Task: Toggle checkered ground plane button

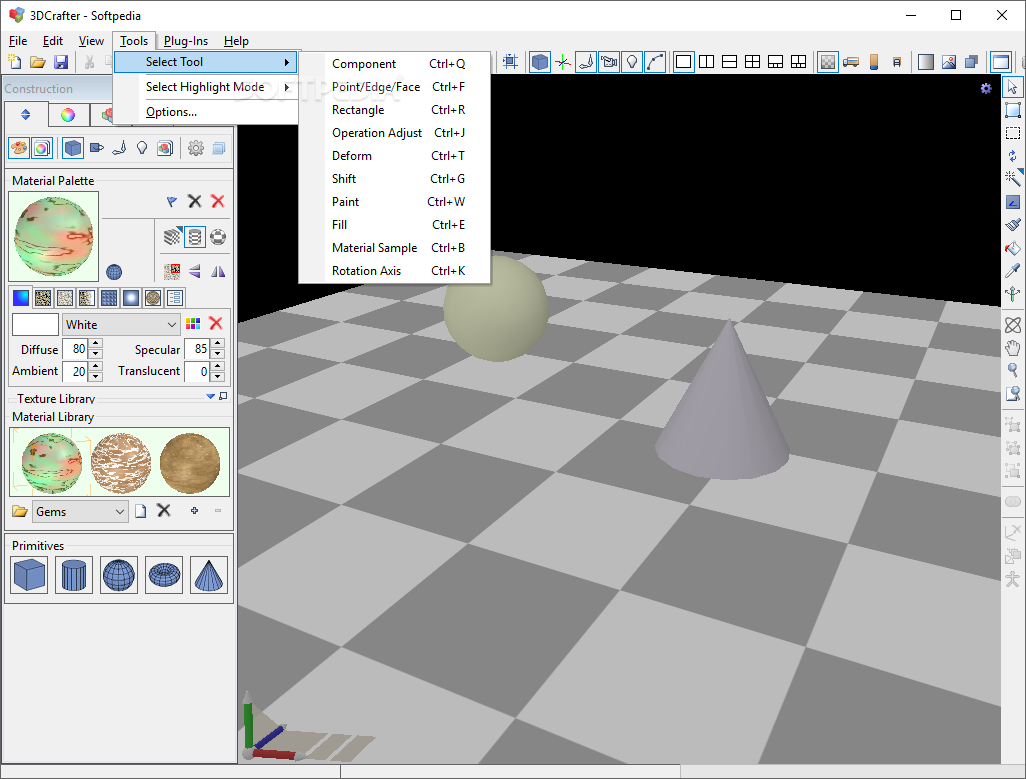Action: (828, 62)
